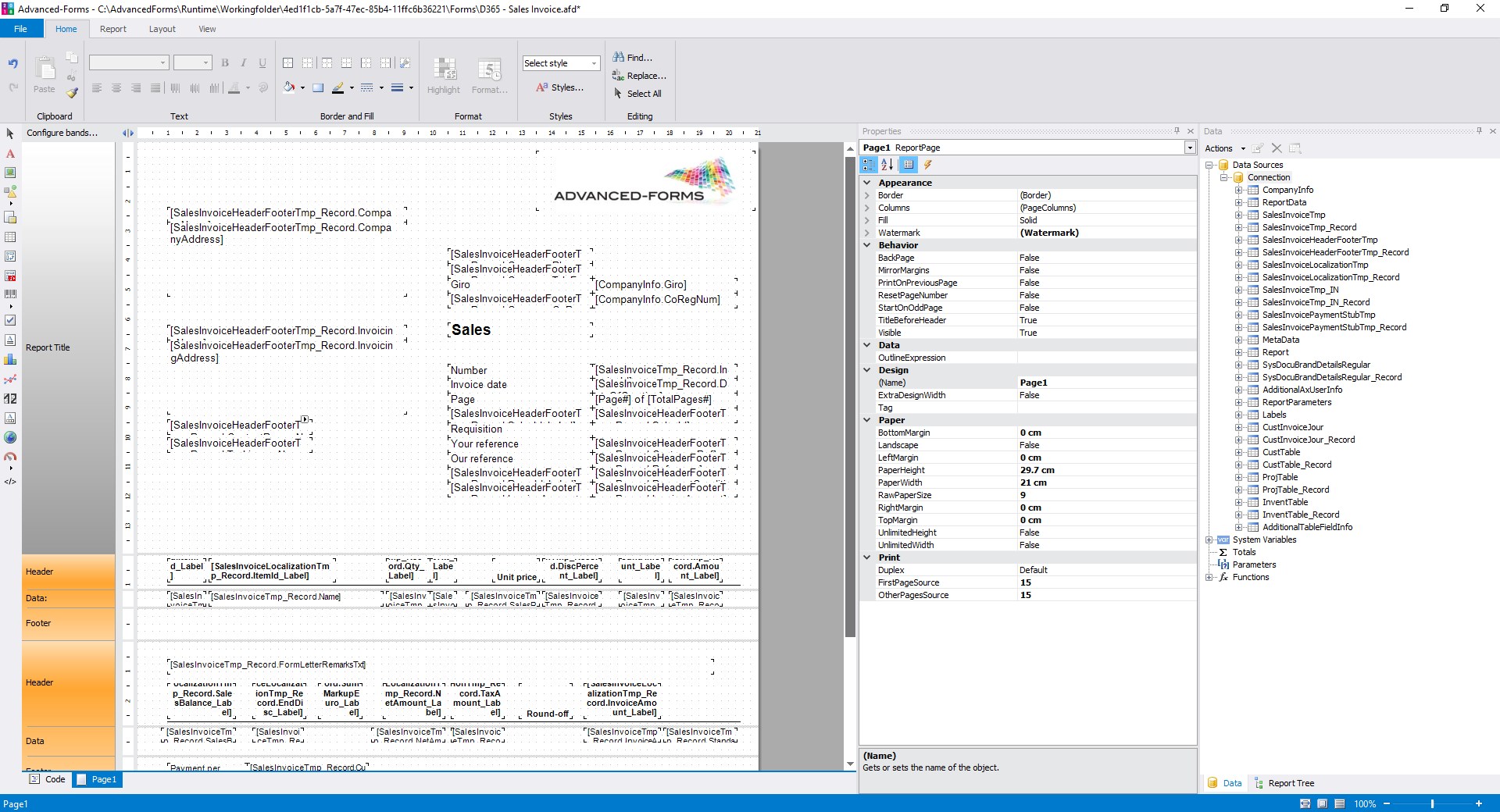This screenshot has height=812, width=1500.
Task: Click the Format Painter brush icon
Action: pos(72,93)
